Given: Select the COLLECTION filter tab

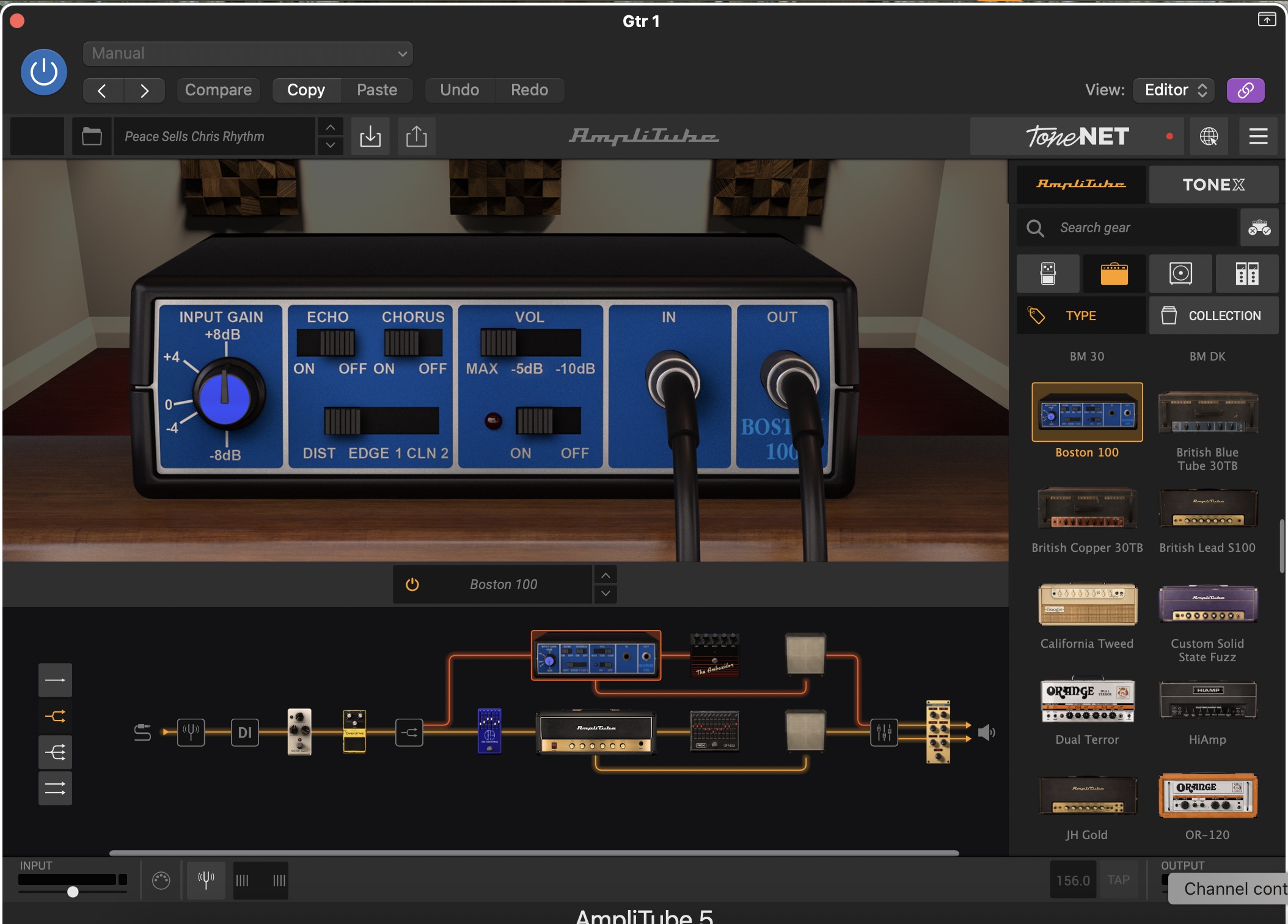Looking at the screenshot, I should pos(1213,315).
